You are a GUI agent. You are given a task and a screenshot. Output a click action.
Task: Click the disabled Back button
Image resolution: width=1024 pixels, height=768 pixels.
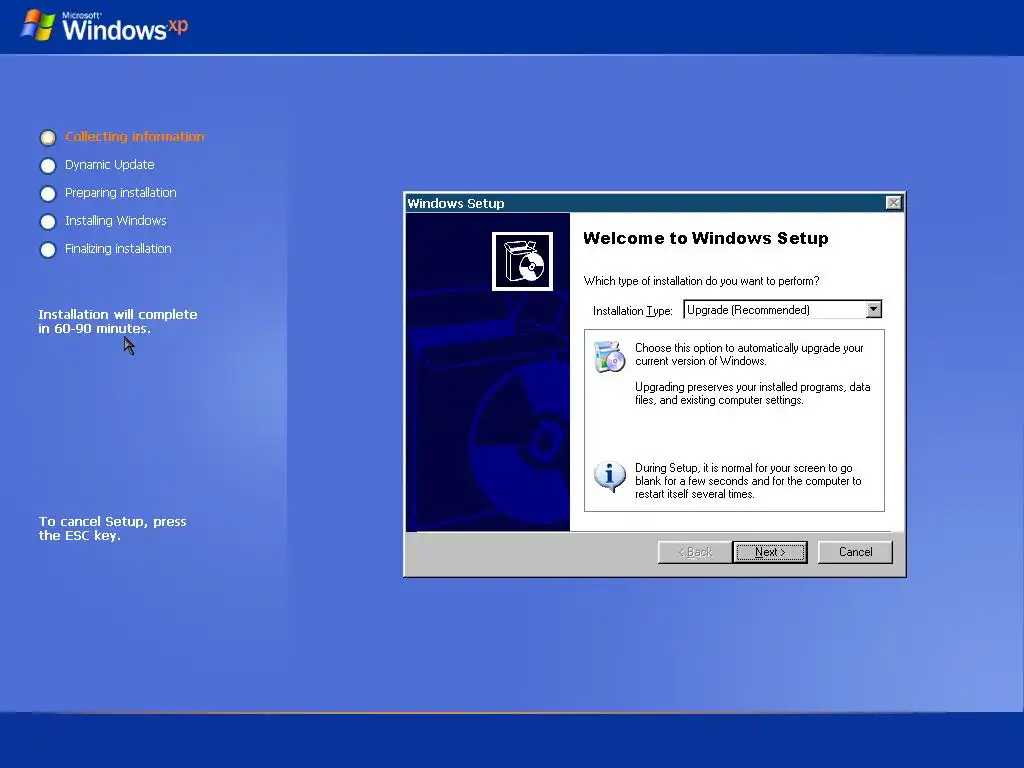pyautogui.click(x=695, y=552)
